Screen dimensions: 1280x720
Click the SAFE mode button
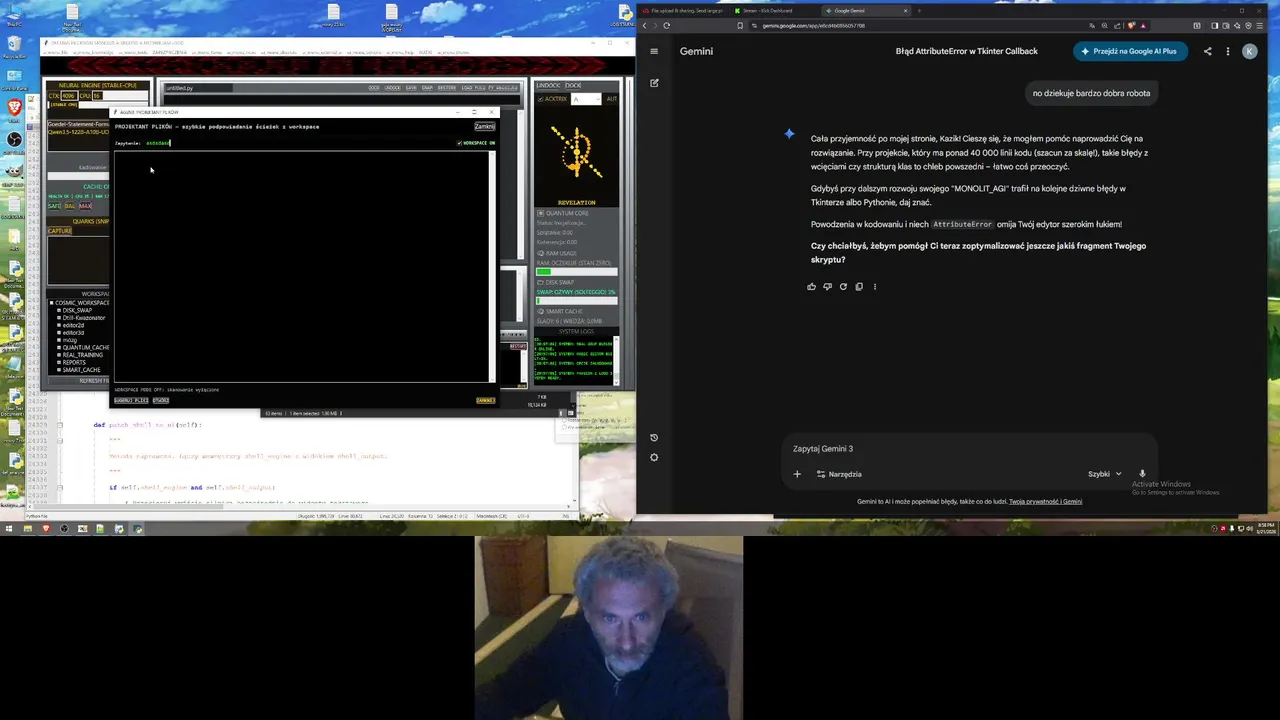(55, 206)
